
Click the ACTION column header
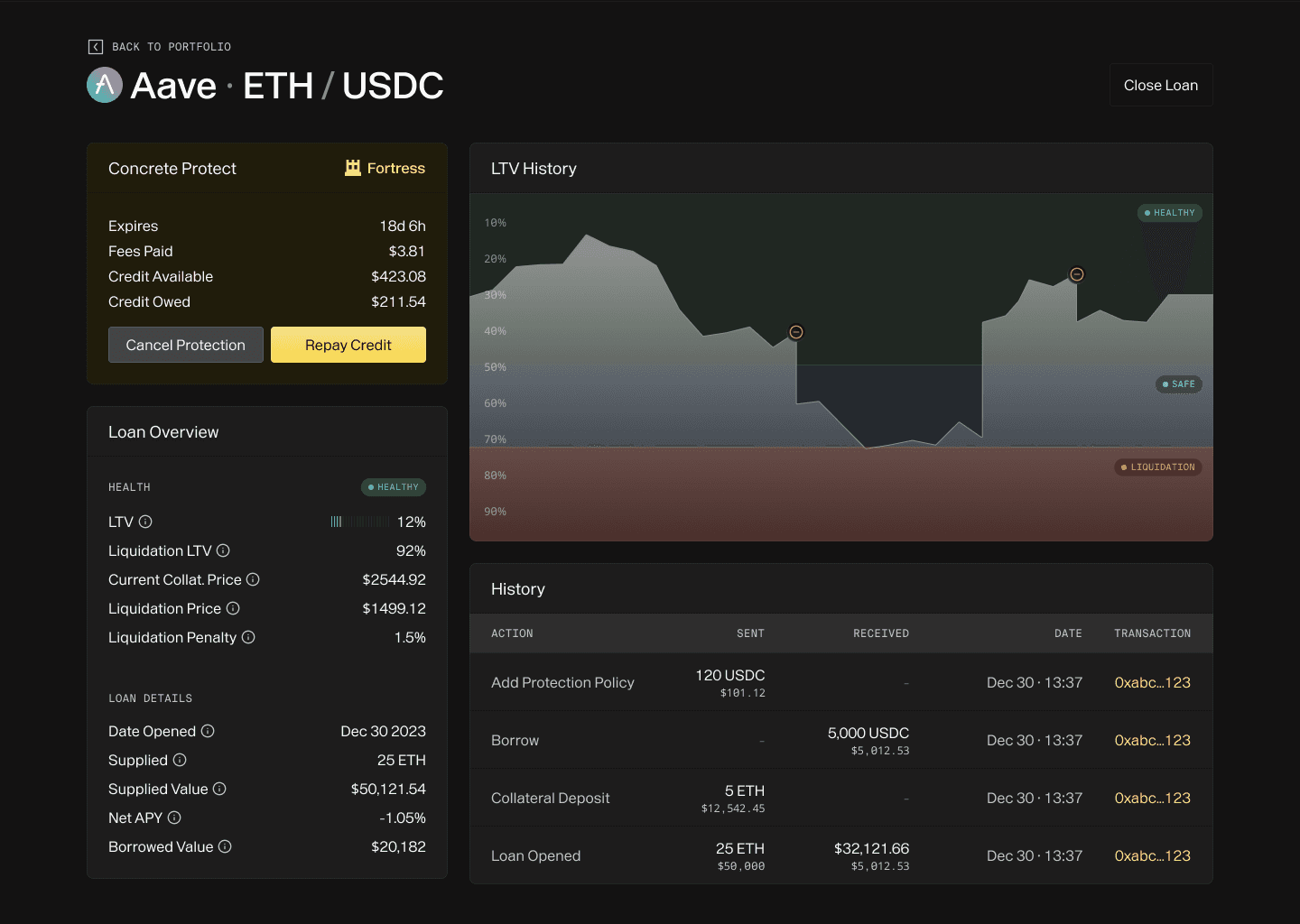point(512,633)
